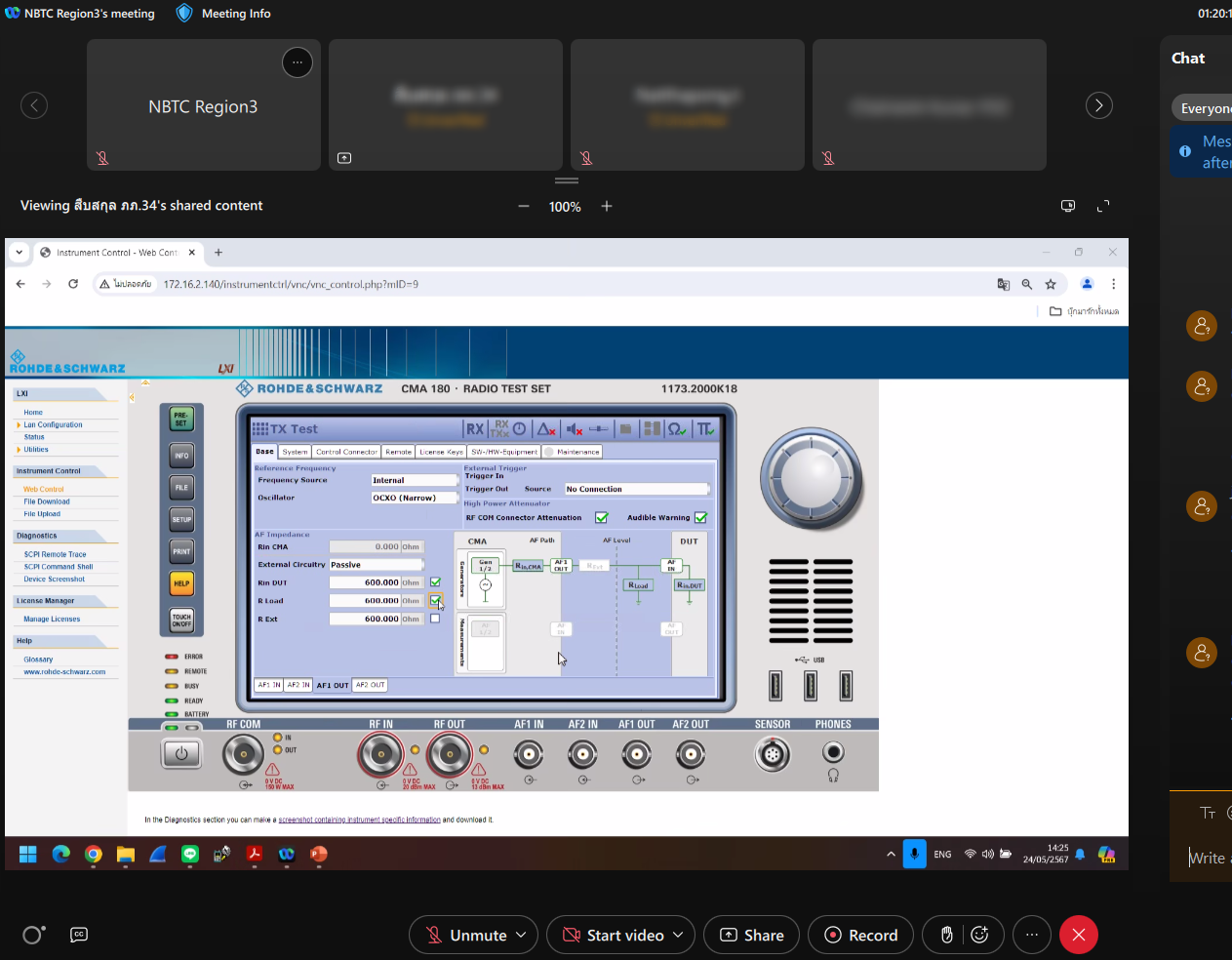Click the pi symbol icon in toolbar

[705, 429]
